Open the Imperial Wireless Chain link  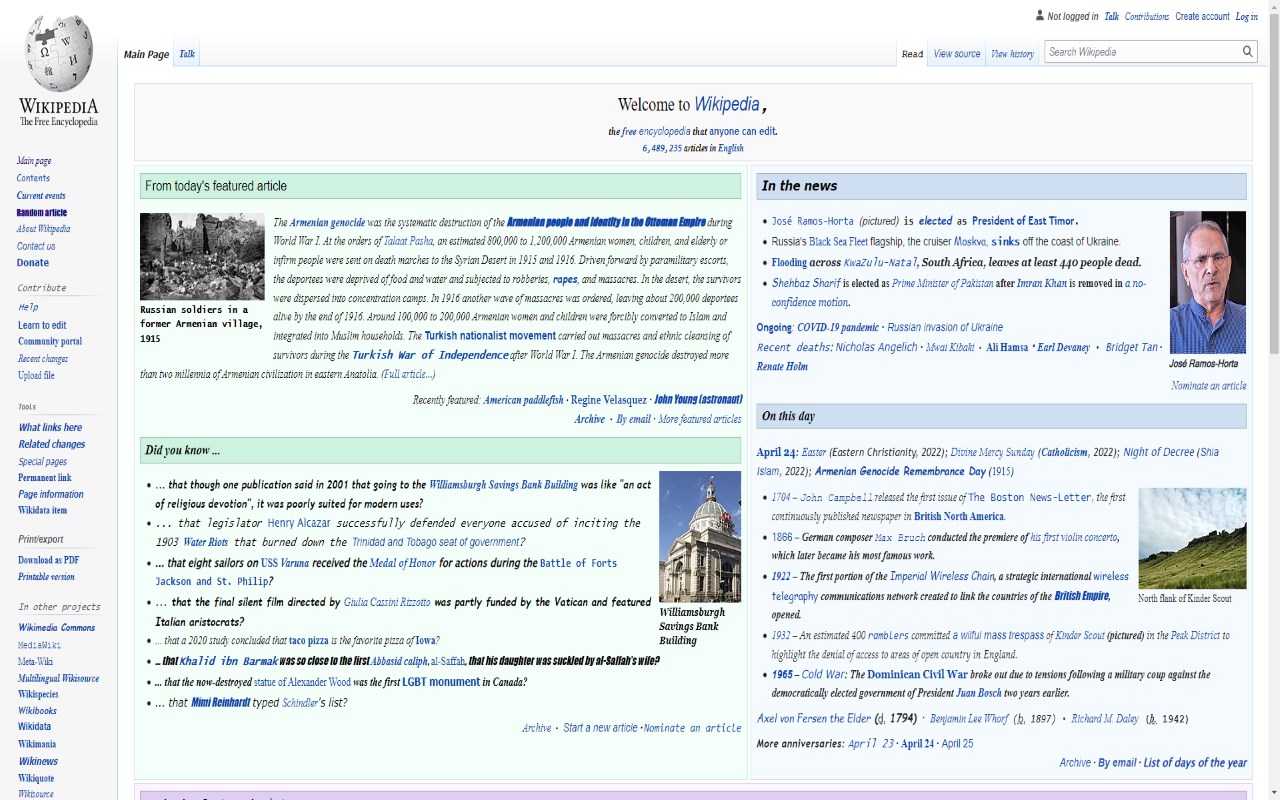click(942, 576)
